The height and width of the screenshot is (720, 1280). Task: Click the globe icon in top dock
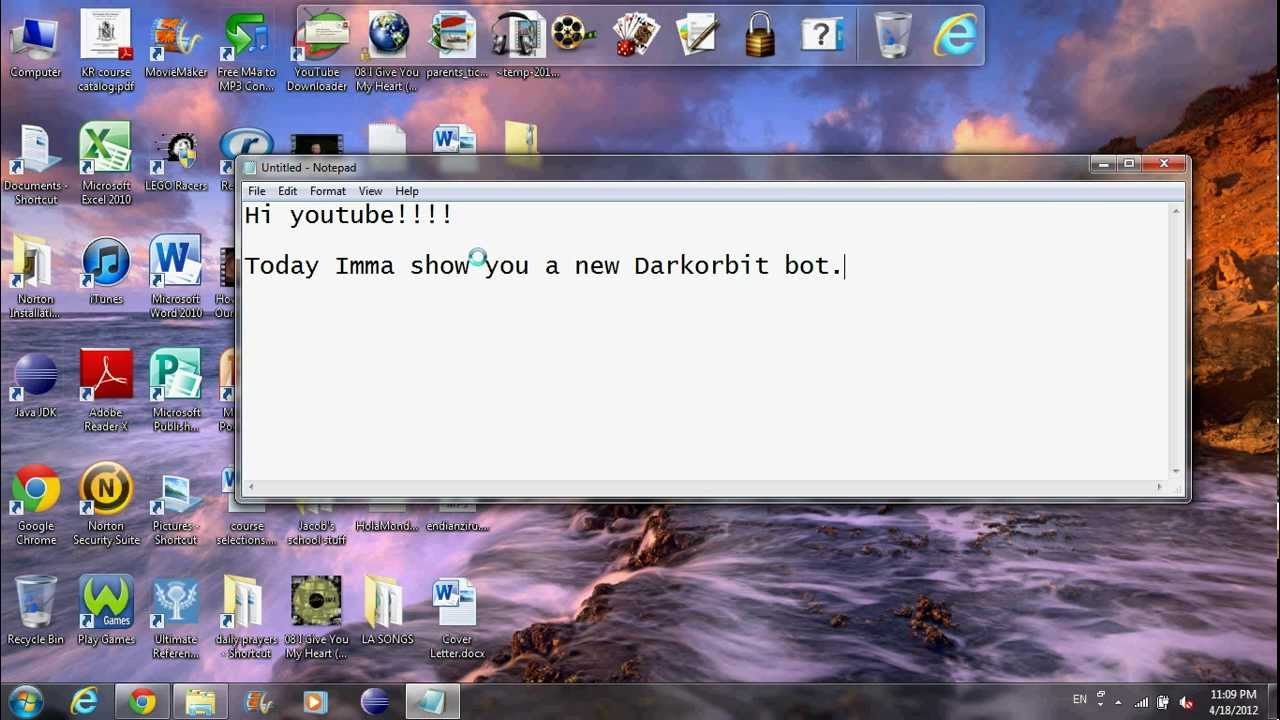coord(388,34)
